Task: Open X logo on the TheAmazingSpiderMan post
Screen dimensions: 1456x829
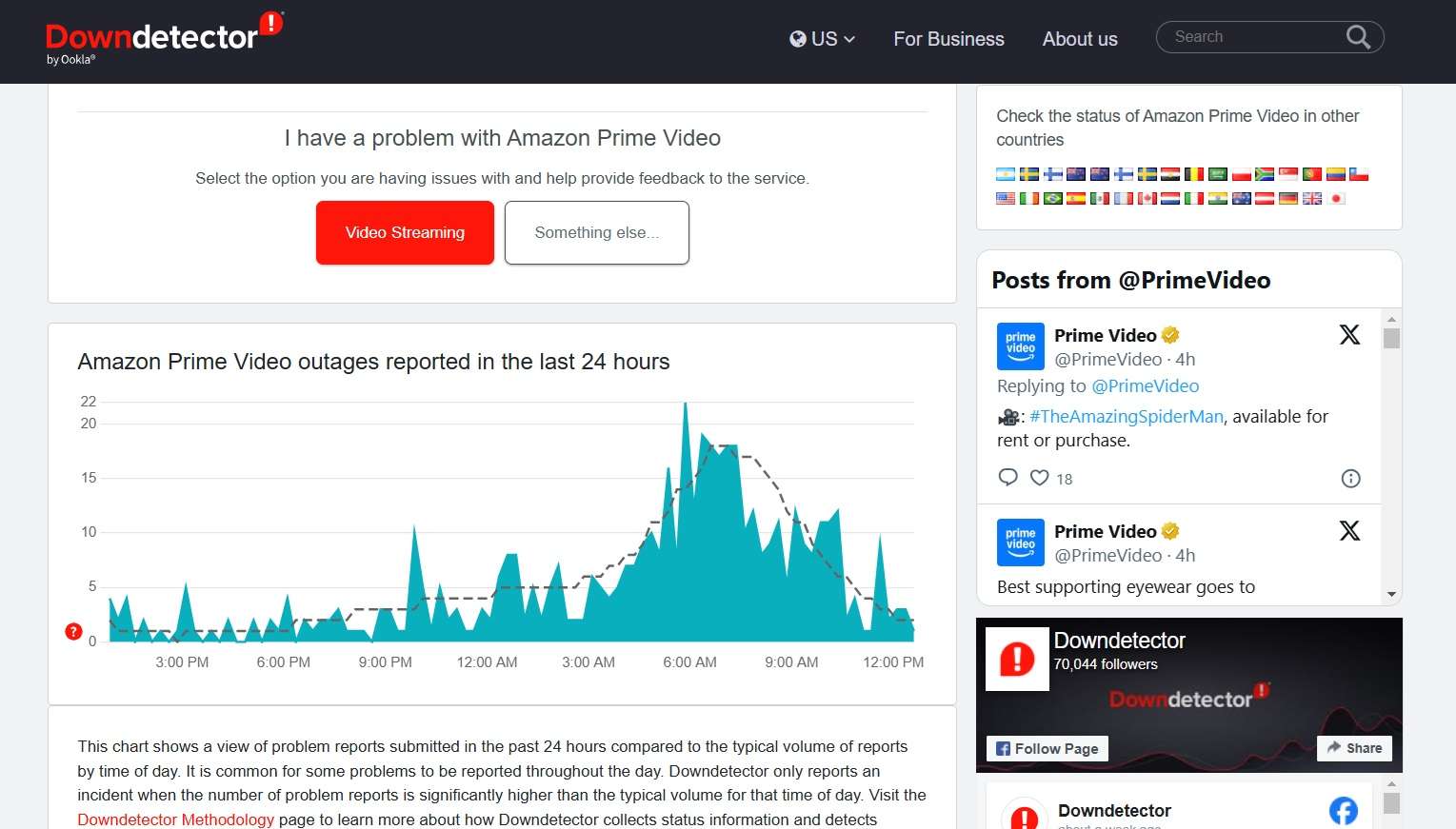Action: [x=1349, y=334]
